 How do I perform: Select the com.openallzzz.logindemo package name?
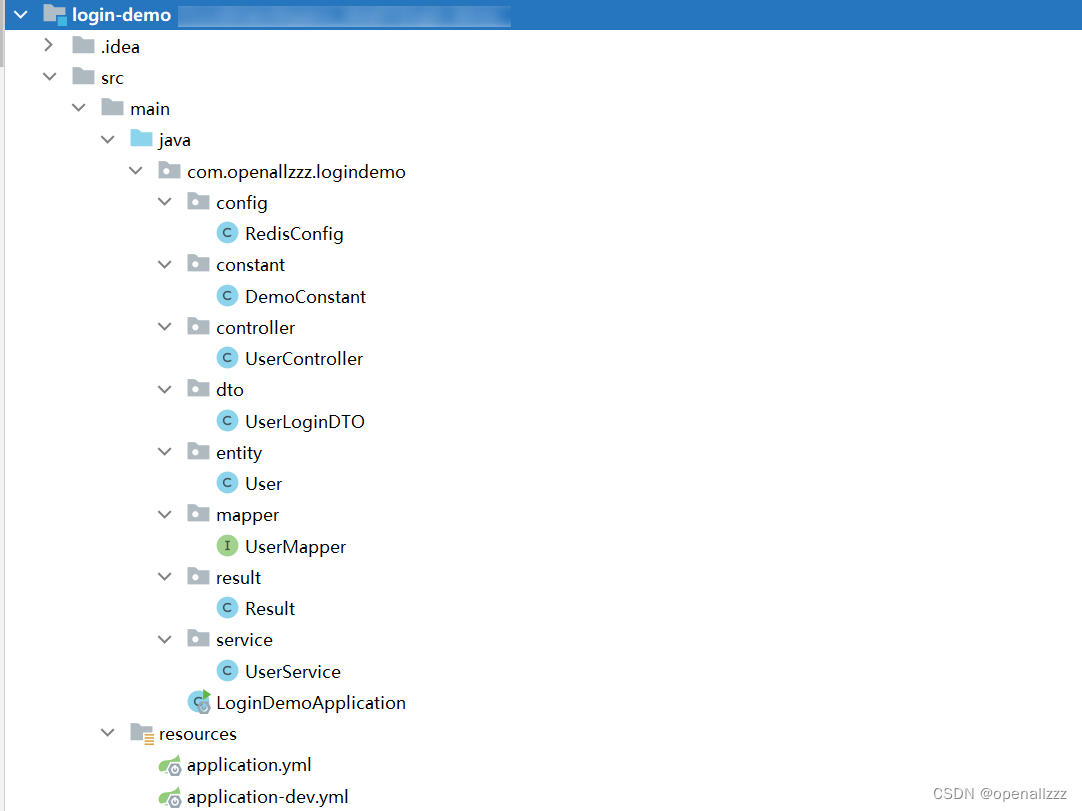pyautogui.click(x=296, y=172)
